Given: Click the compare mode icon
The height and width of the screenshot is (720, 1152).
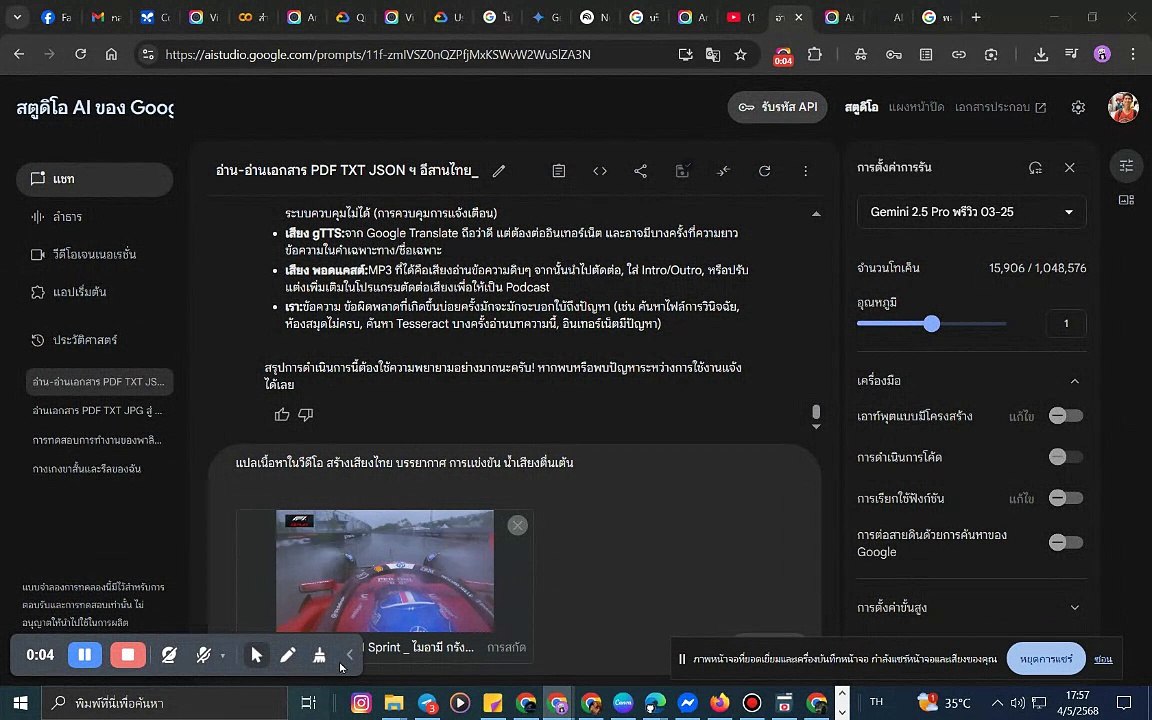Looking at the screenshot, I should click(x=724, y=171).
